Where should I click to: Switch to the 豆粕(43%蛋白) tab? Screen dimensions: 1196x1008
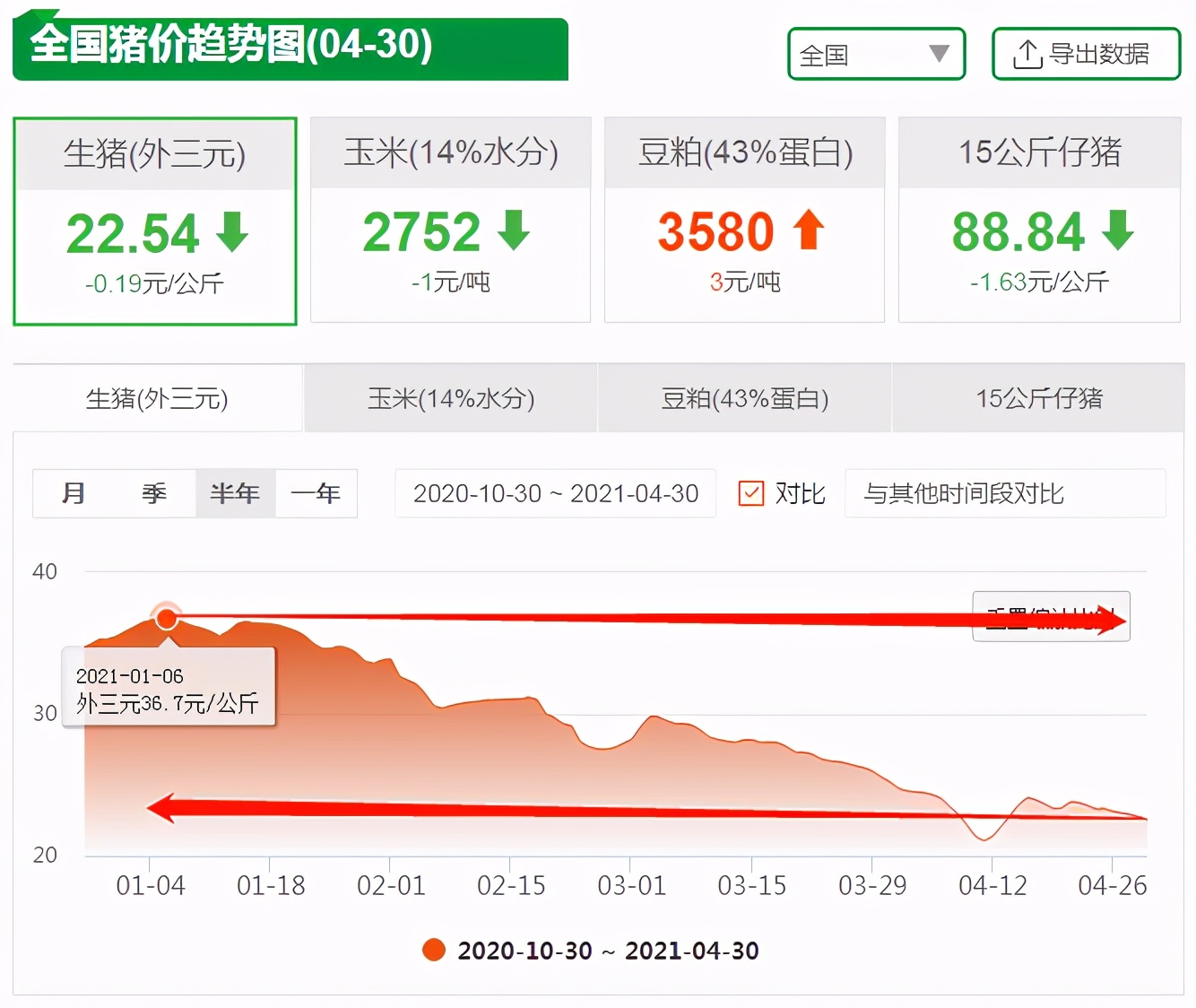[x=745, y=398]
